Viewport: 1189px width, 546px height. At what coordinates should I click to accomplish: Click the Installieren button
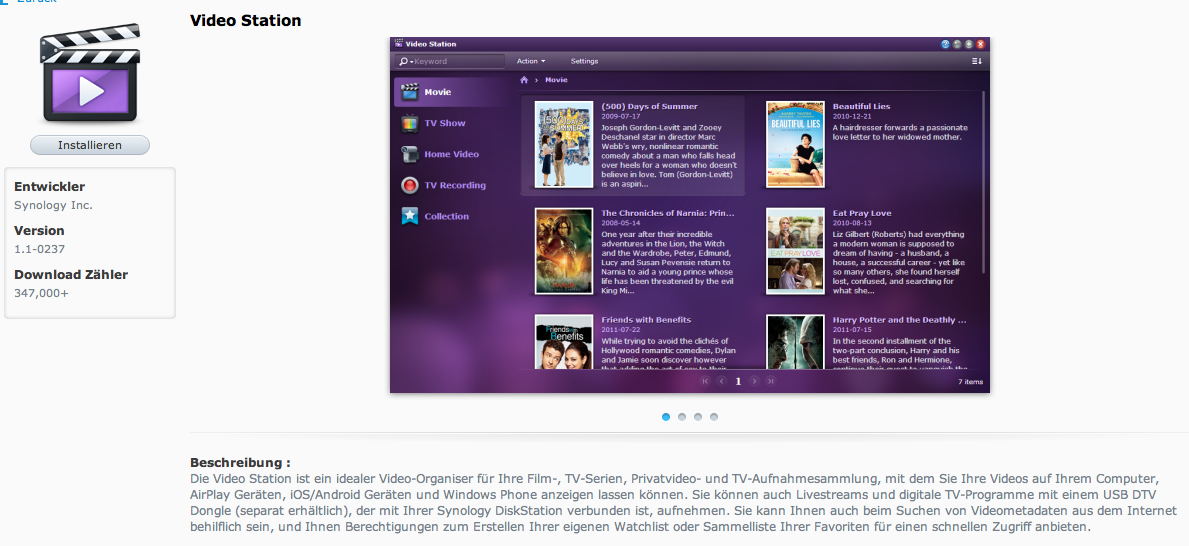tap(89, 145)
